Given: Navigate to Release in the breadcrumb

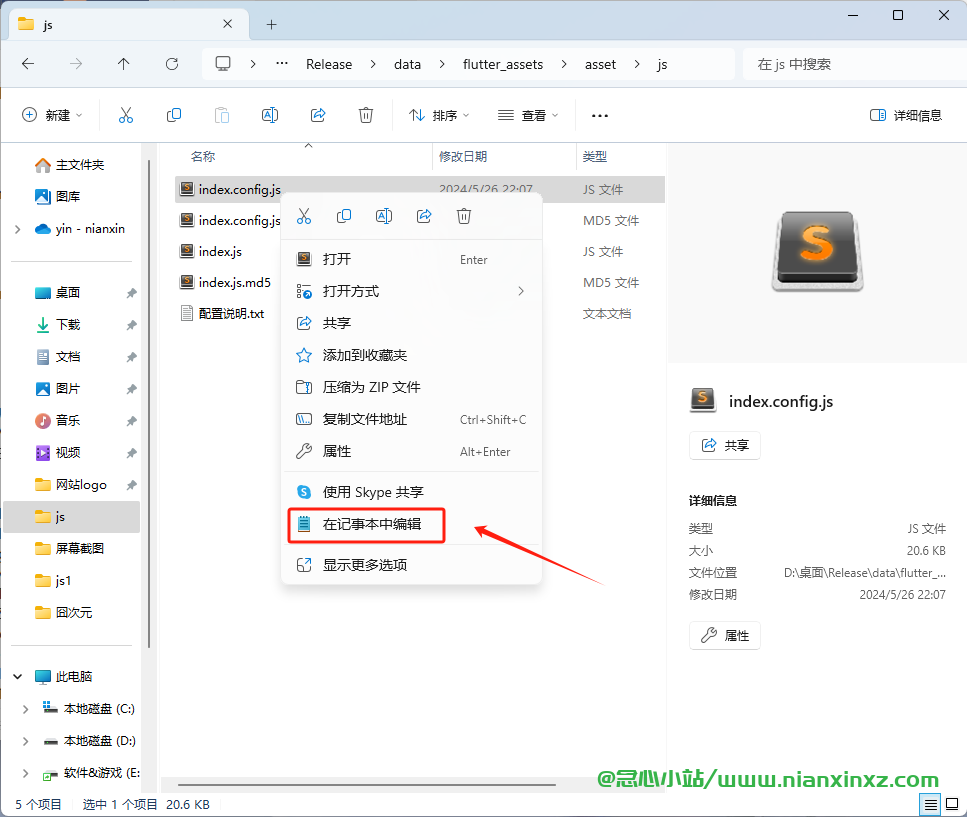Looking at the screenshot, I should click(329, 64).
